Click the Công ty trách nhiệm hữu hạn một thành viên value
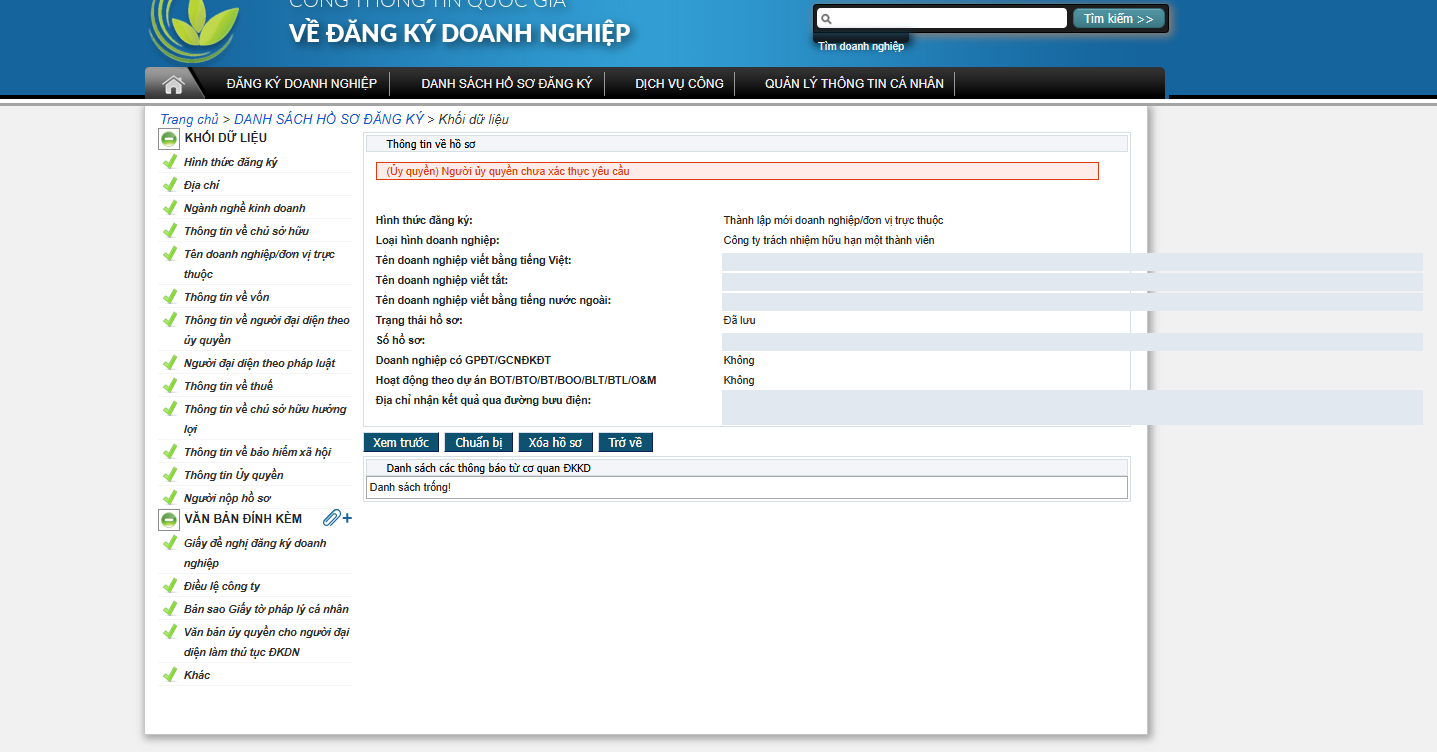Screen dimensions: 1437x752 pyautogui.click(x=829, y=240)
